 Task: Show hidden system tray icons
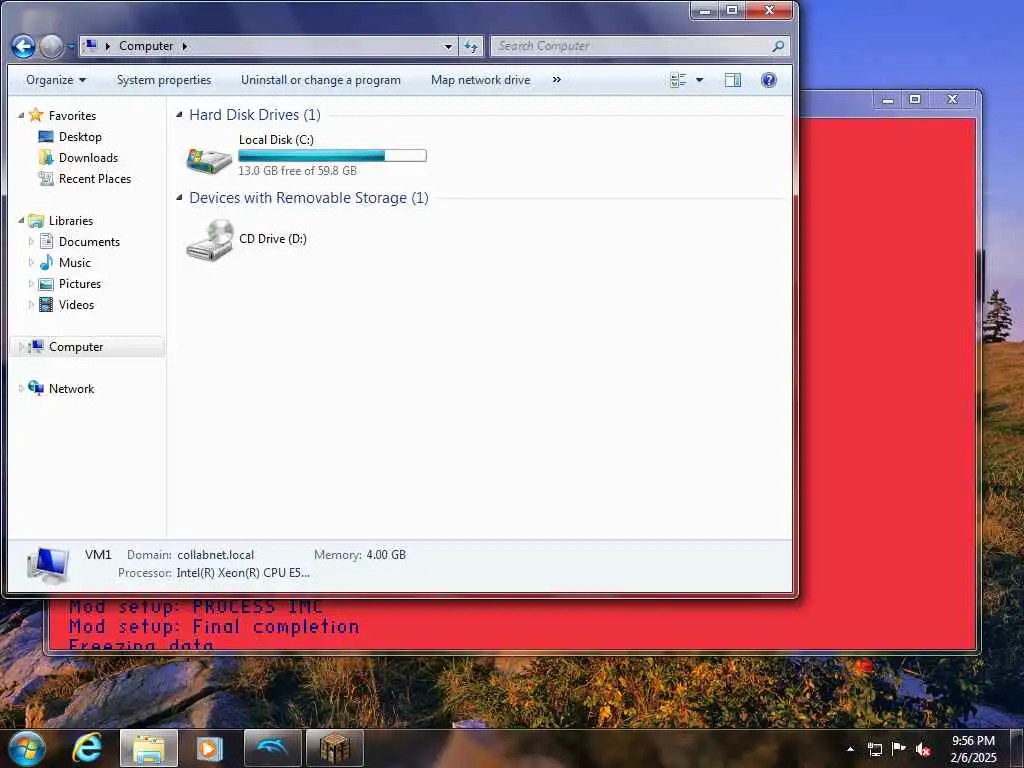pyautogui.click(x=850, y=749)
